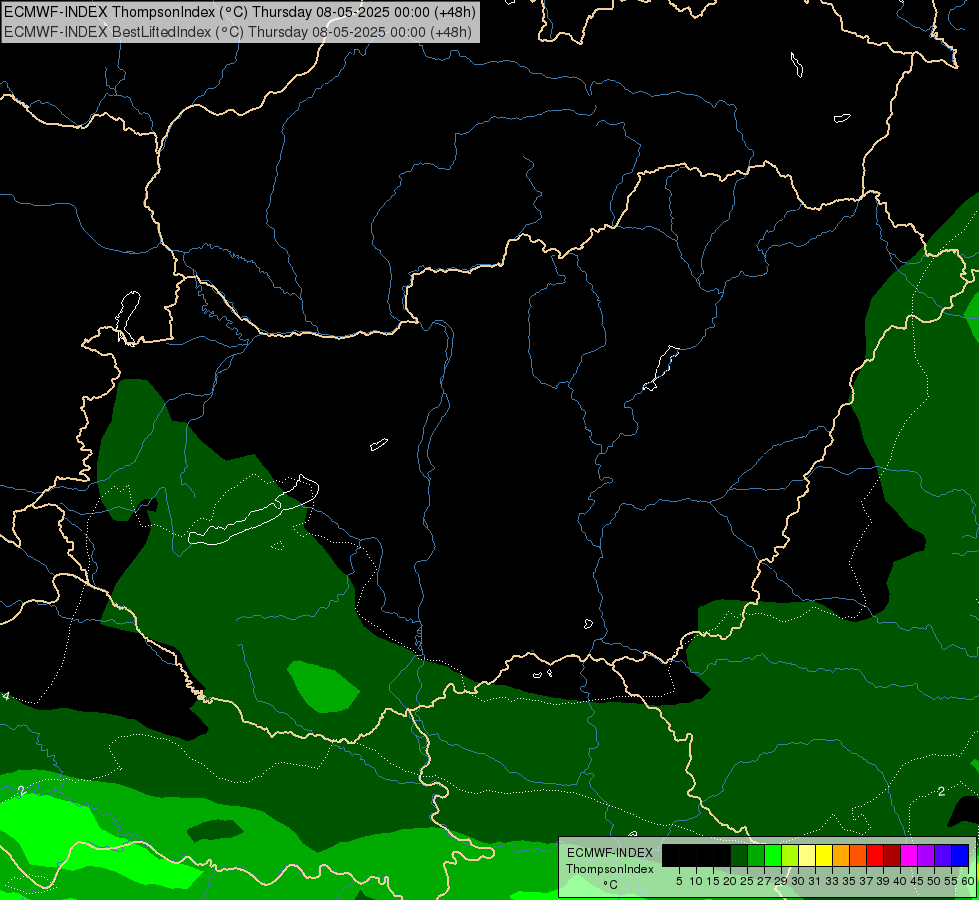
Task: Select the indigo 50–55 legend swatch
Action: pyautogui.click(x=943, y=855)
